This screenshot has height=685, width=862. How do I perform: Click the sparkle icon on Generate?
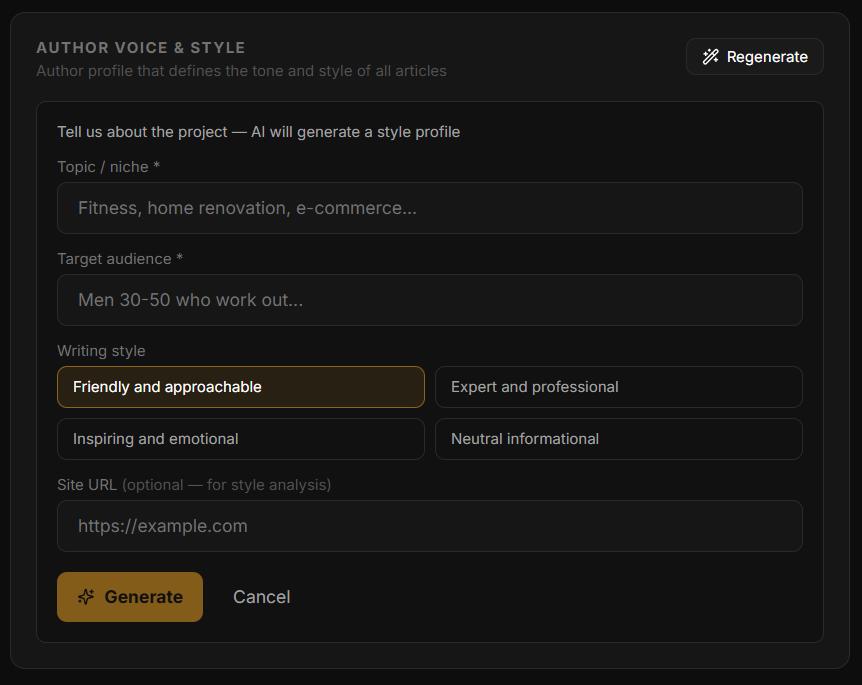click(x=86, y=597)
